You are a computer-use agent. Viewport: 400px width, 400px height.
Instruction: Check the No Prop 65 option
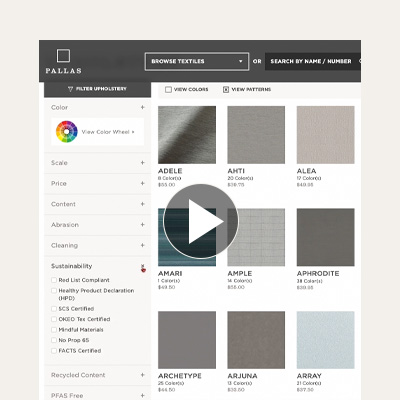[x=54, y=340]
